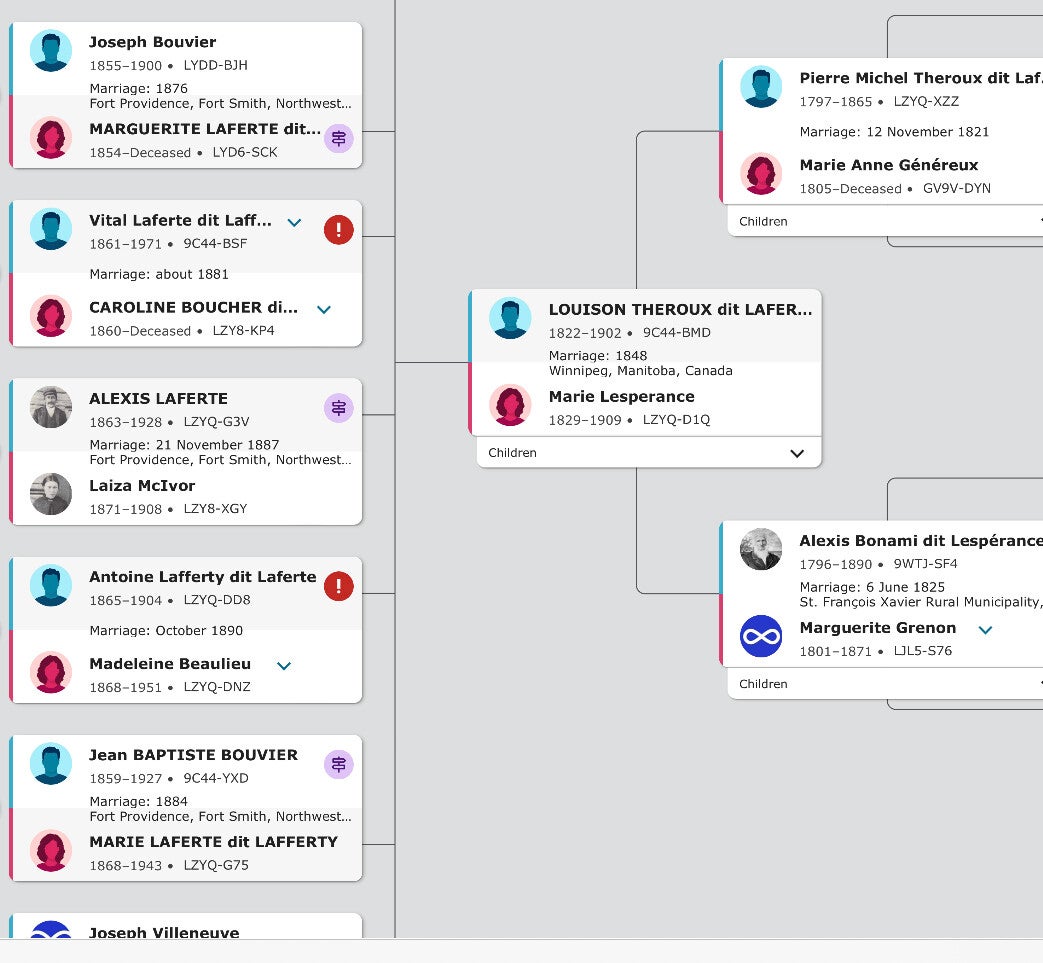The image size is (1043, 963).
Task: Click Laiza McIvor's portrait photo
Action: 51,494
